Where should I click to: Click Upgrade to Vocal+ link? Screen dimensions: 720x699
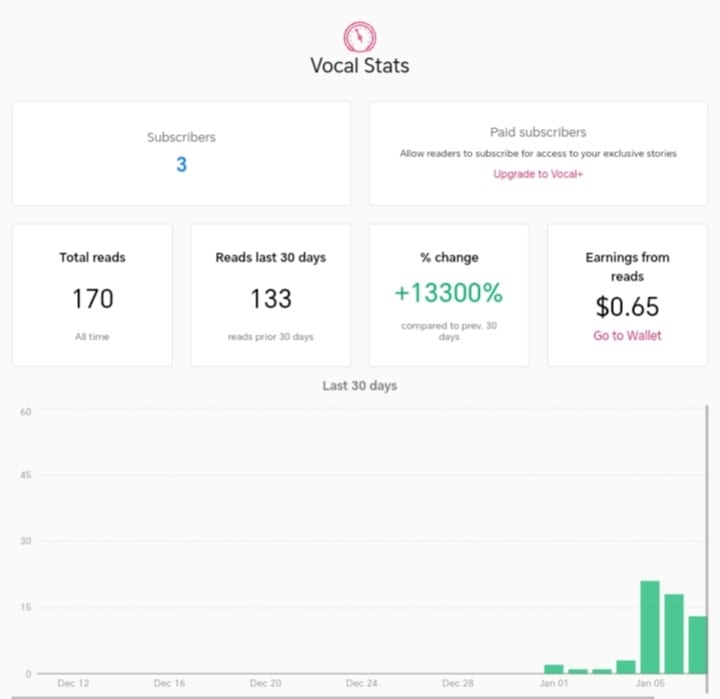coord(538,174)
